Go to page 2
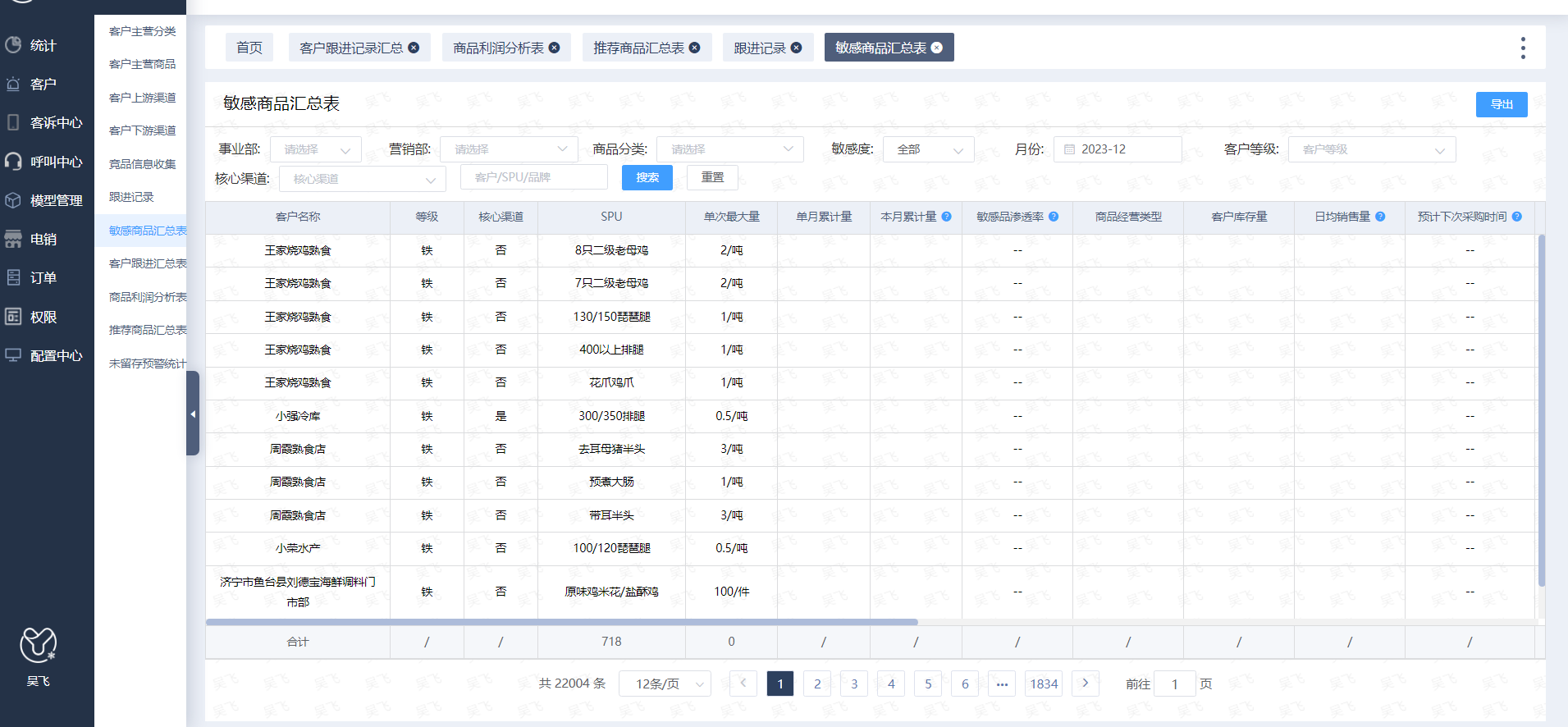Image resolution: width=1568 pixels, height=727 pixels. coord(817,684)
